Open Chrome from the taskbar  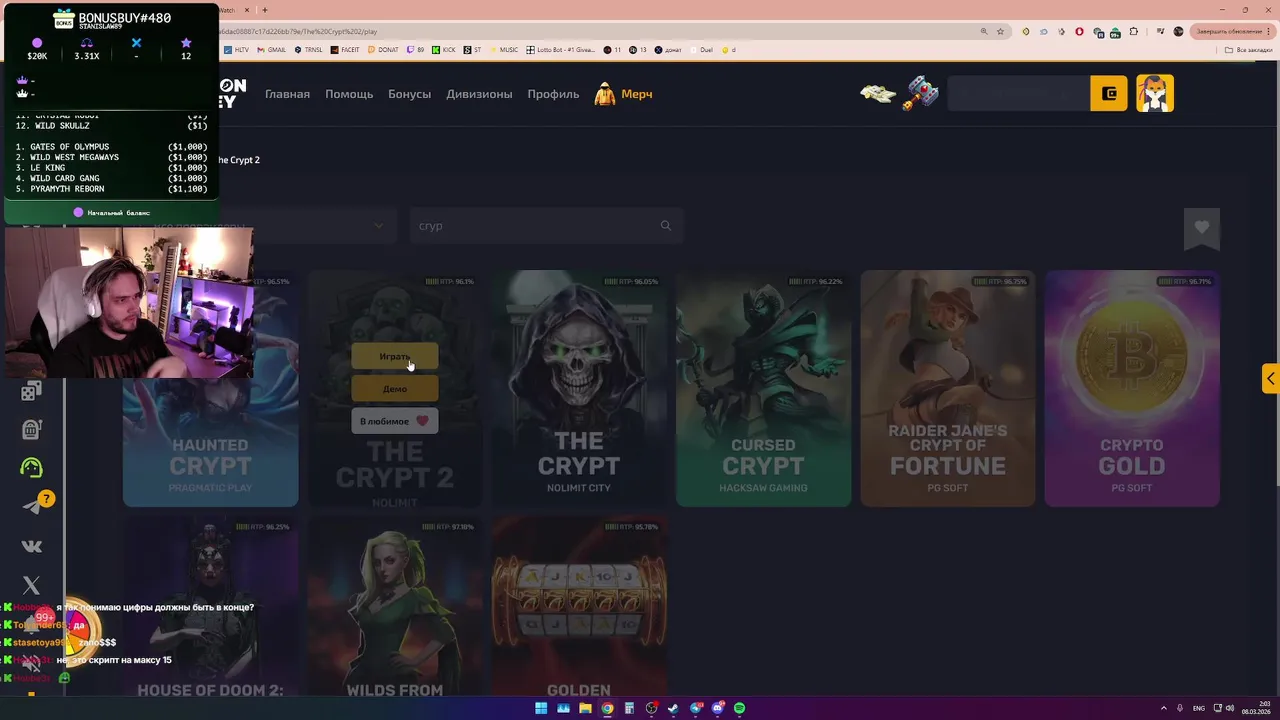coord(607,708)
